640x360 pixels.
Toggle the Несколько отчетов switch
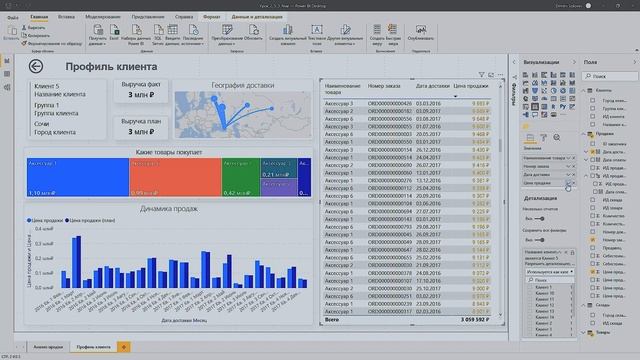539,219
